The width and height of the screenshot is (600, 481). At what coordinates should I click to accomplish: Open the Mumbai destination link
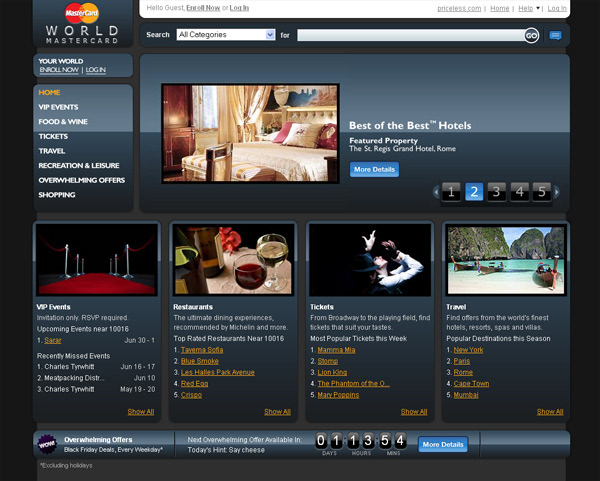pyautogui.click(x=466, y=395)
